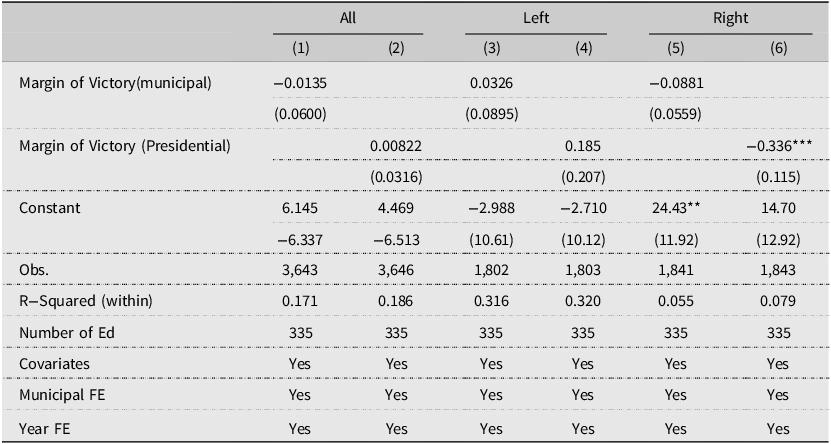Click the 'All' column group header
This screenshot has height=444, width=831.
348,18
